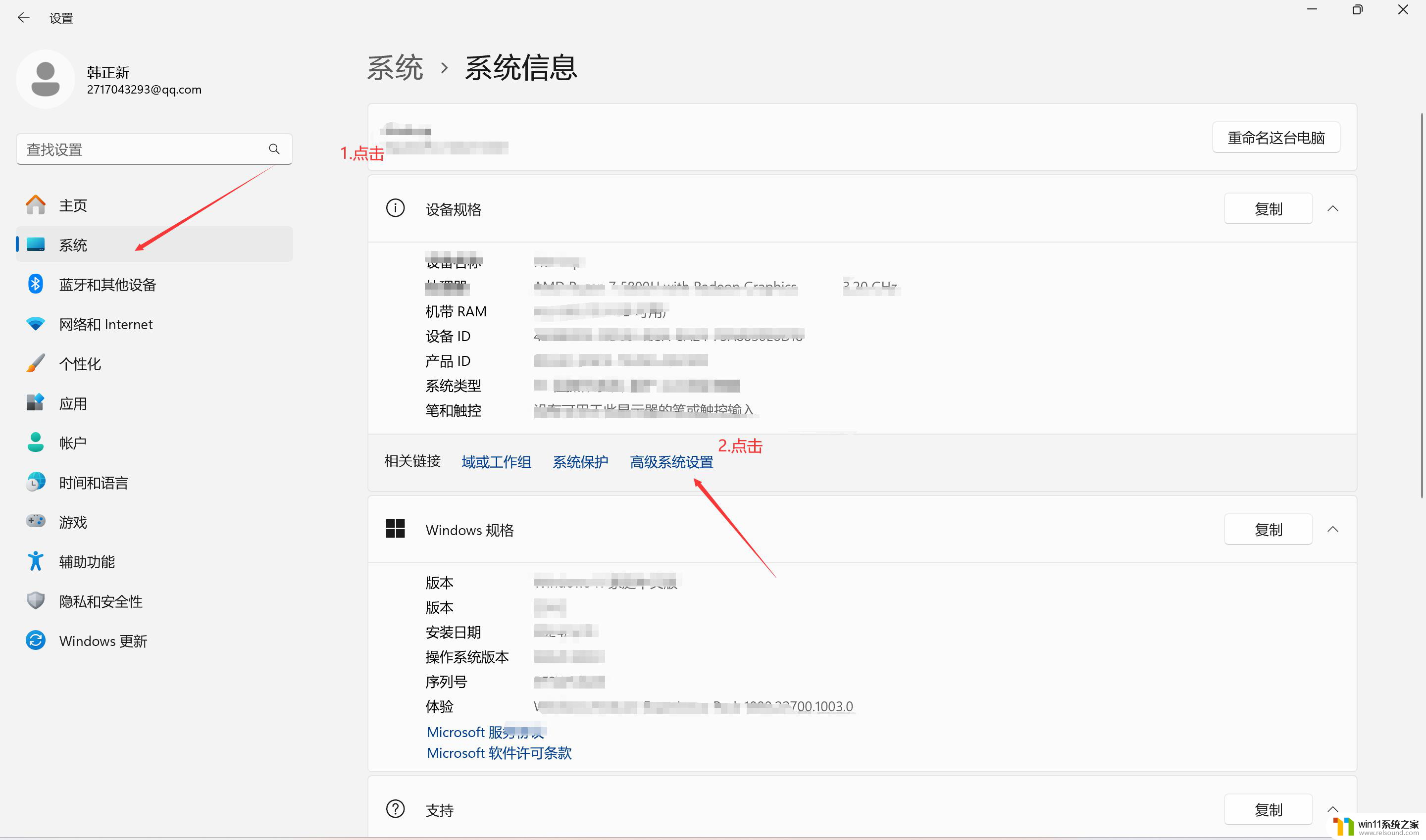This screenshot has height=840, width=1426.
Task: Open 游戏 settings
Action: click(154, 522)
